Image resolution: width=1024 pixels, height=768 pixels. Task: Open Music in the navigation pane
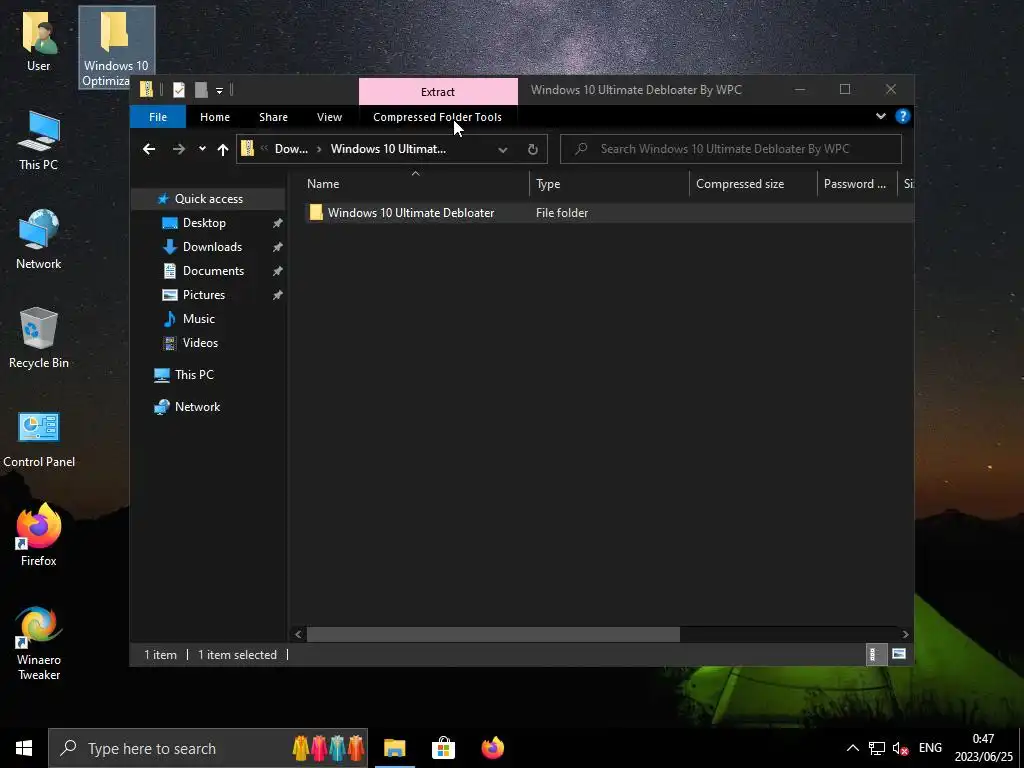pos(199,319)
